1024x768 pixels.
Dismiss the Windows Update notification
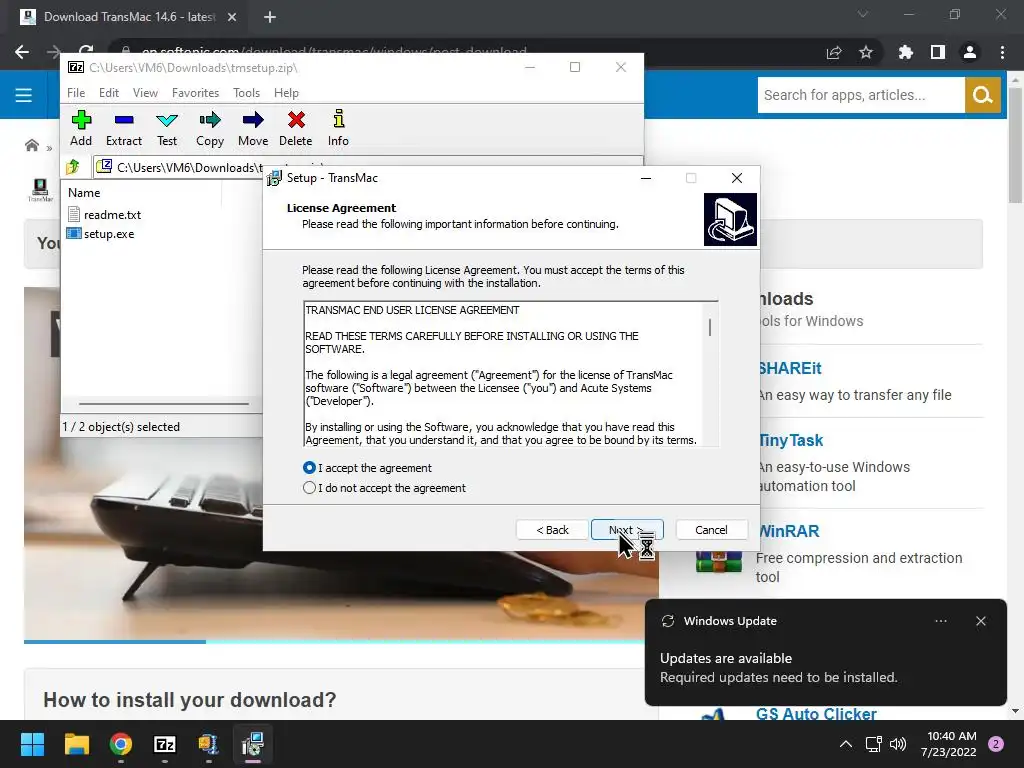[981, 621]
